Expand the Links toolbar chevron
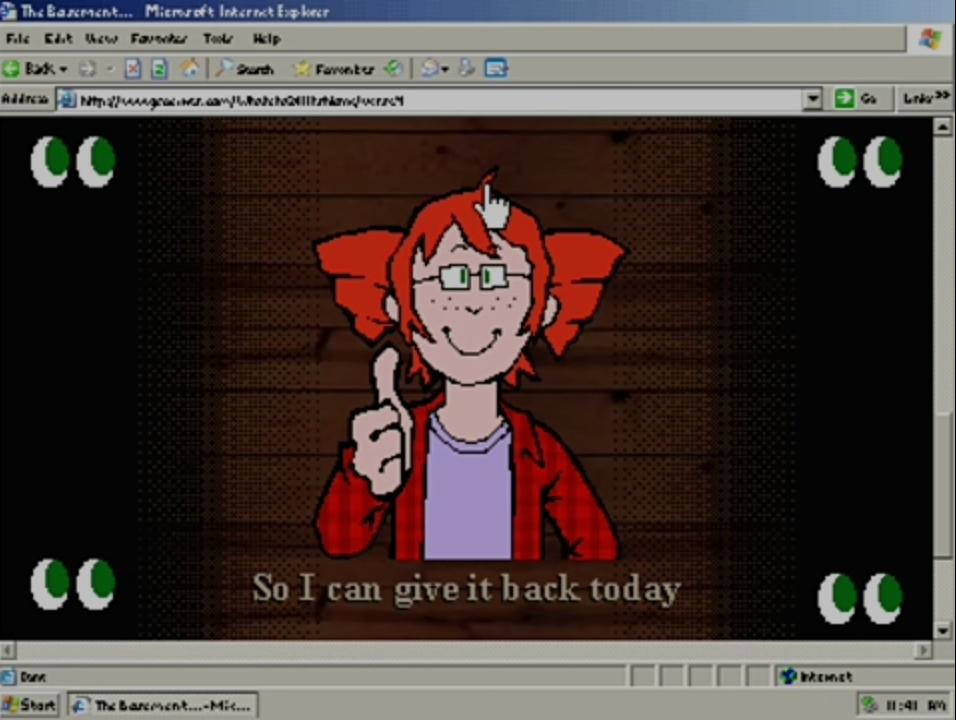The width and height of the screenshot is (956, 720). 943,97
